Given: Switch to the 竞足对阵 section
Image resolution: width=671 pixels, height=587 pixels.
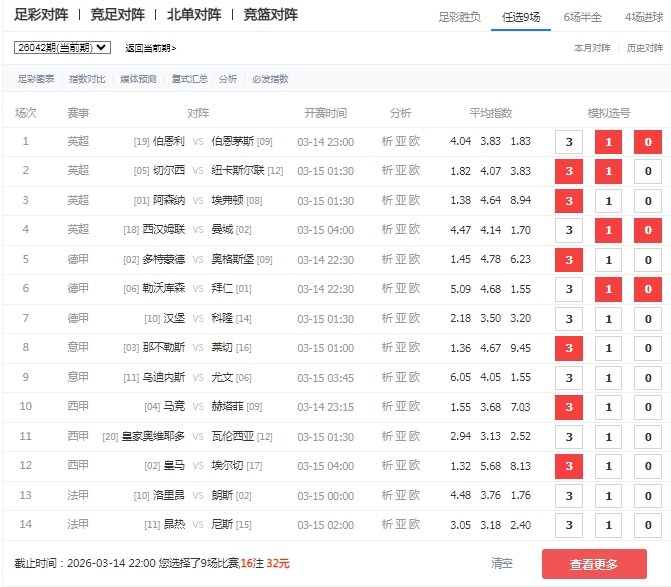Looking at the screenshot, I should pos(117,15).
